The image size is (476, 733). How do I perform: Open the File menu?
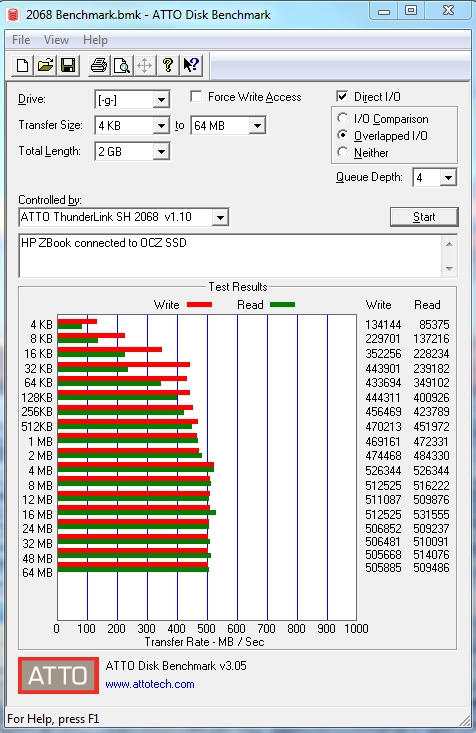pos(21,40)
